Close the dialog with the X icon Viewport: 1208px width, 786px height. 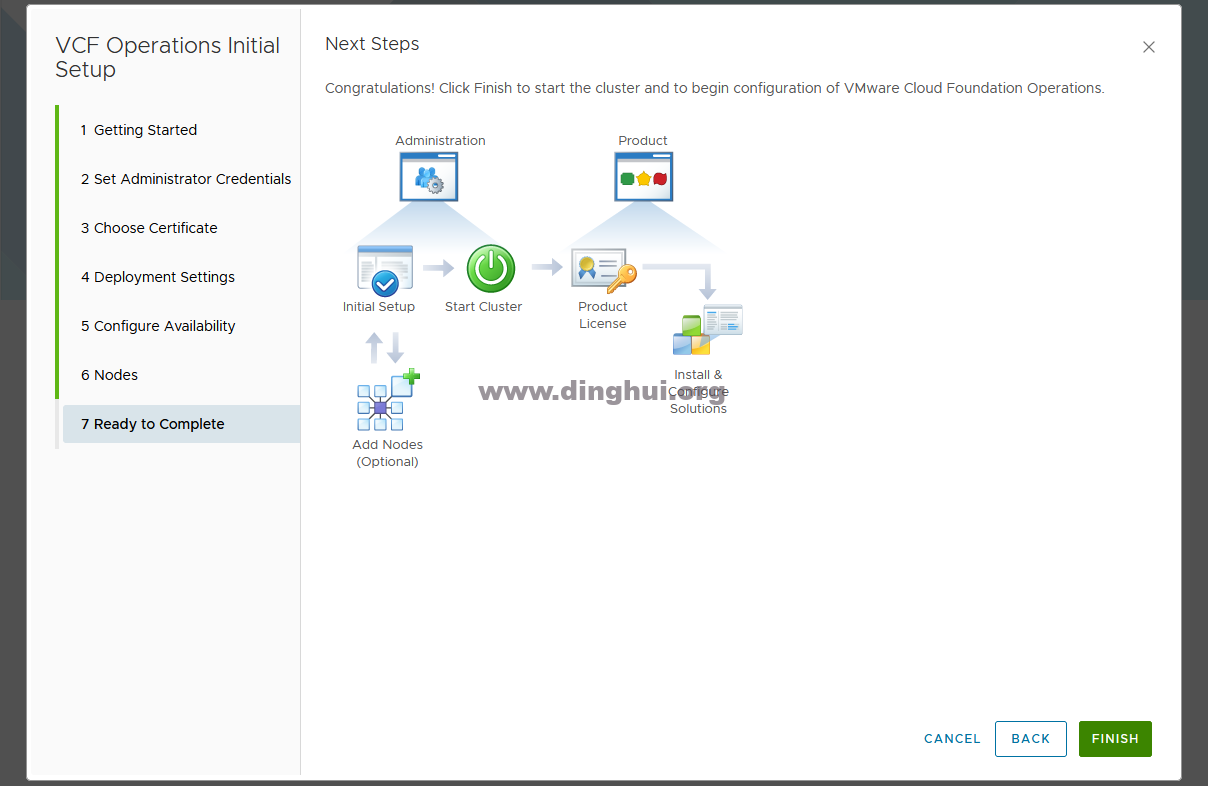click(x=1149, y=47)
